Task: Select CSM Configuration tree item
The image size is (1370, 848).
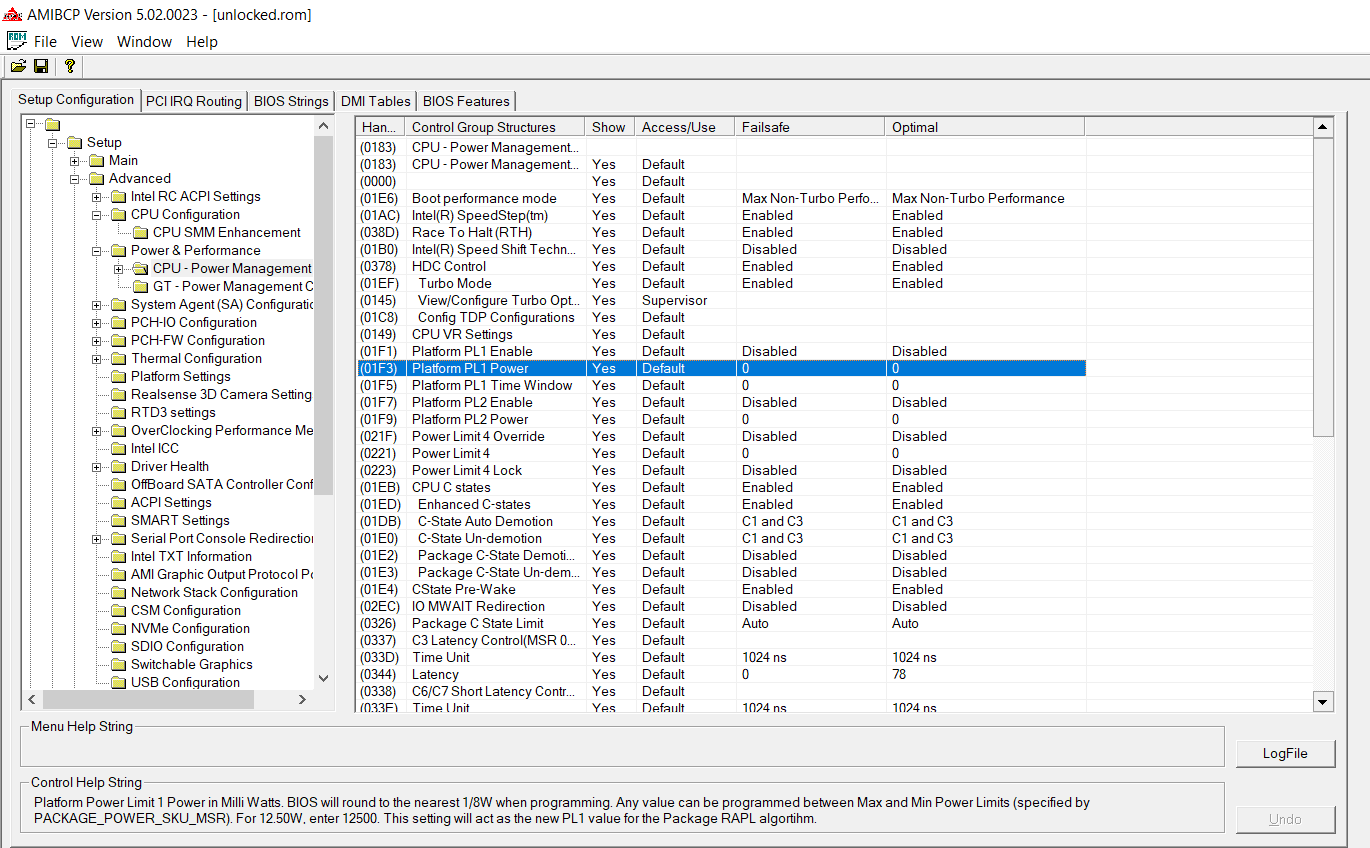Action: 185,611
